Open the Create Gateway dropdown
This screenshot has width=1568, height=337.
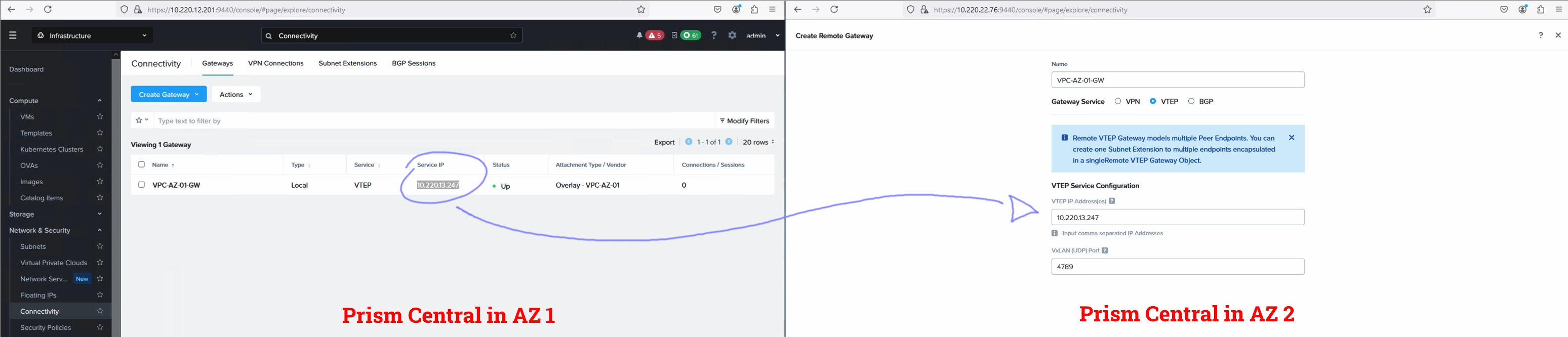[169, 94]
